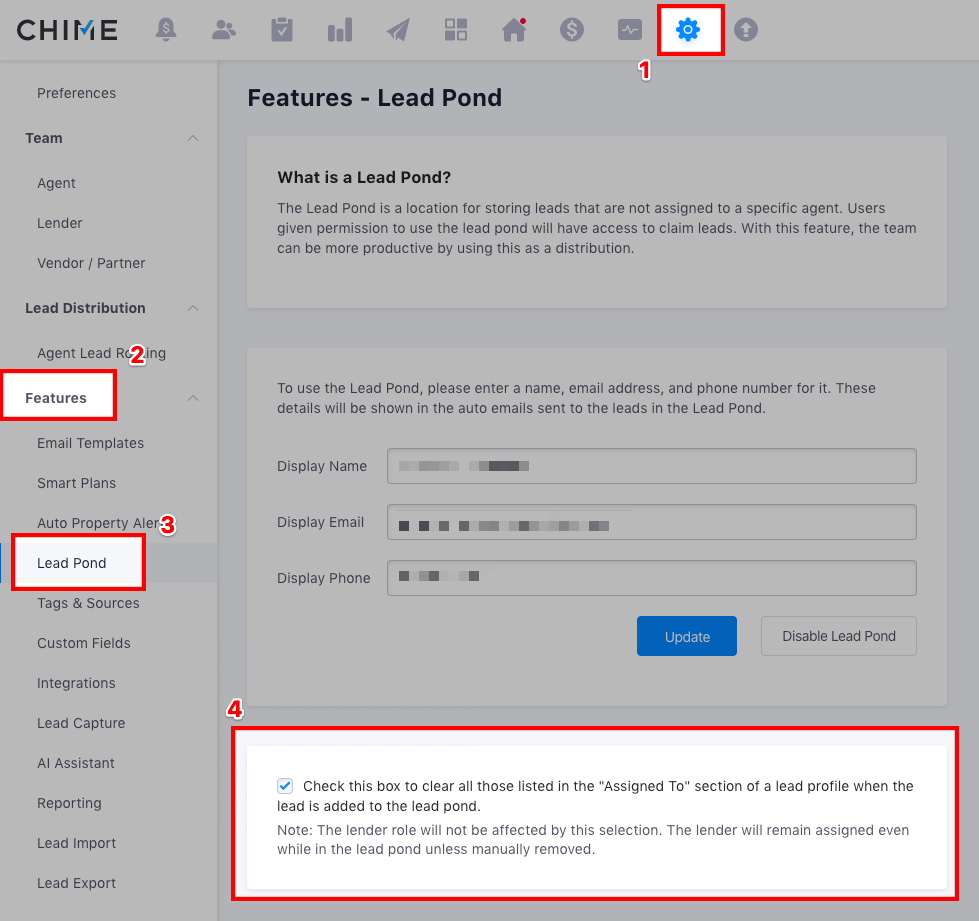Open the Reporting bar chart icon
This screenshot has width=979, height=921.
click(x=340, y=30)
